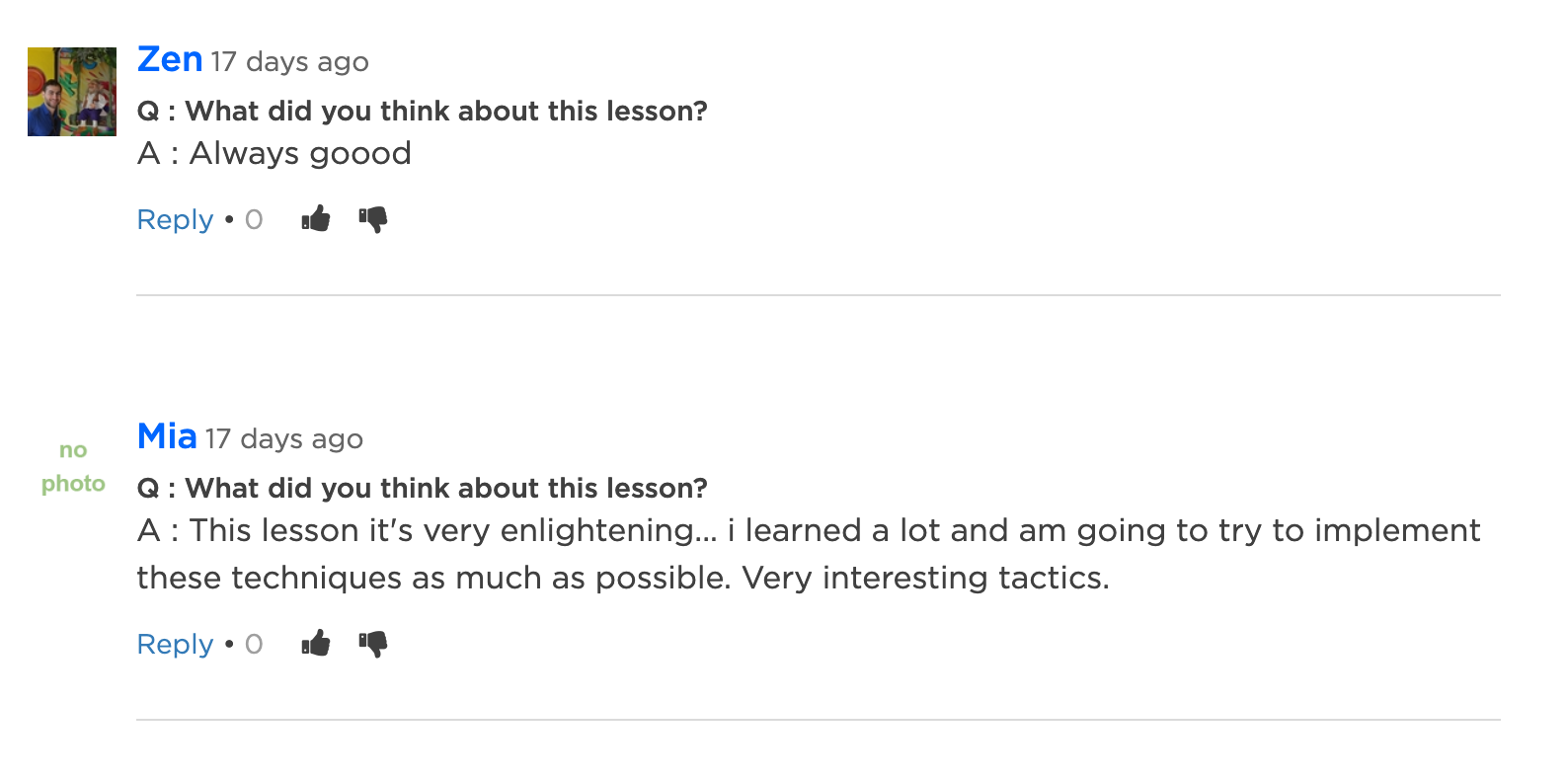Viewport: 1568px width, 780px height.
Task: Click the vote count under Zen's comment
Action: tap(254, 219)
